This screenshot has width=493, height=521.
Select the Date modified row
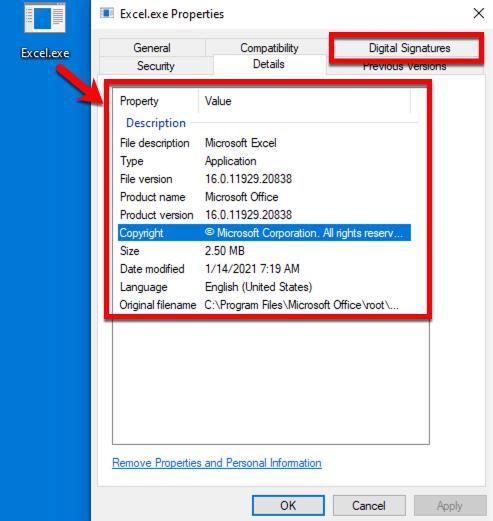(x=264, y=269)
